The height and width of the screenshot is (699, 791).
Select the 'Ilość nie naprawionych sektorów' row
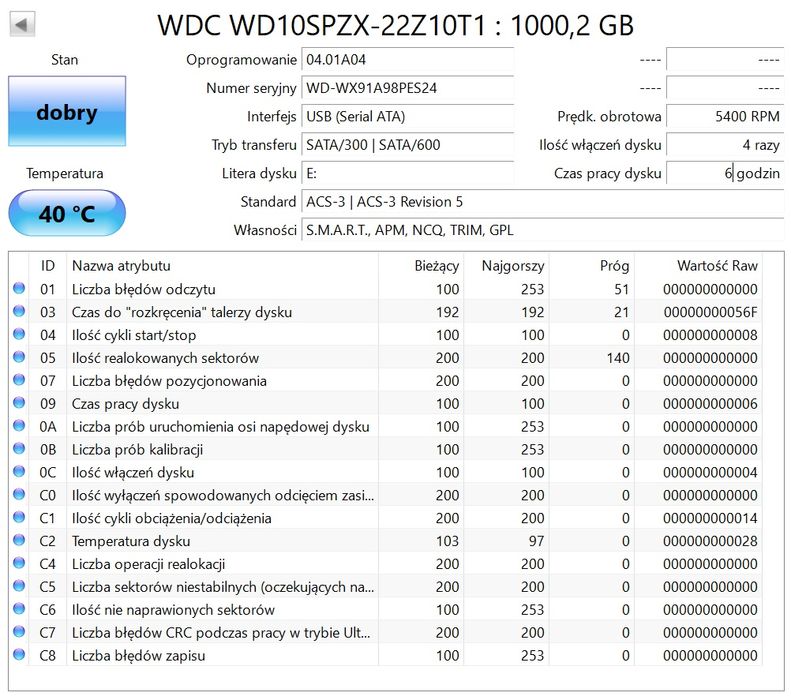386,610
